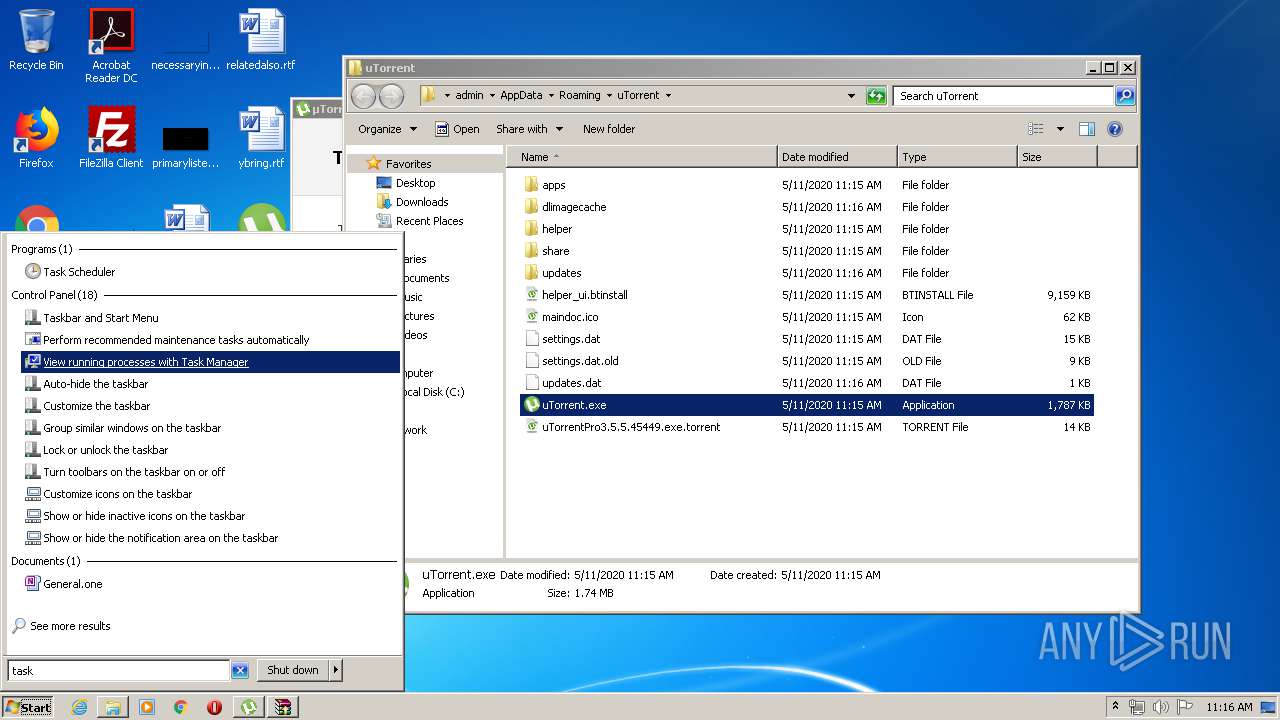
Task: Click New folder in toolbar
Action: [x=609, y=129]
